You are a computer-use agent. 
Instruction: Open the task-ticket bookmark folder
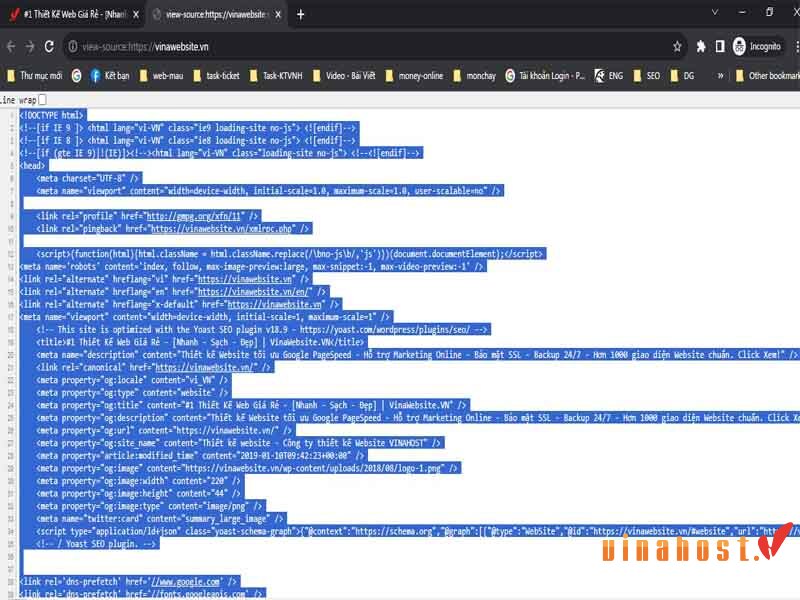click(216, 76)
